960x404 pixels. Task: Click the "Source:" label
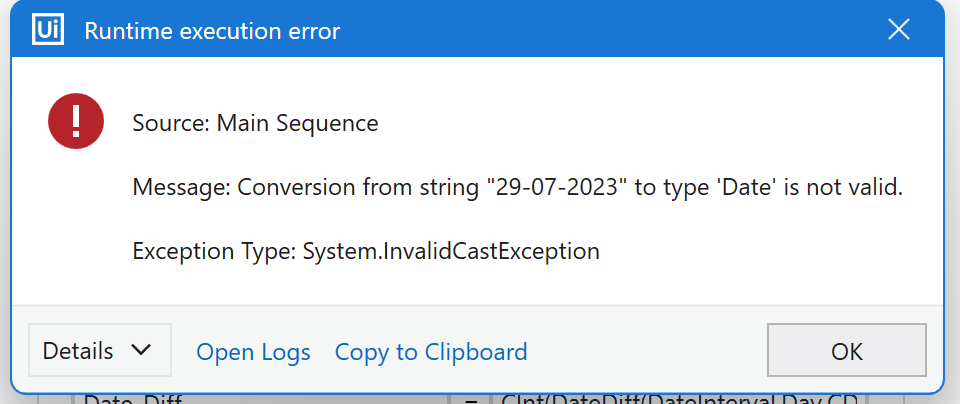click(x=171, y=124)
